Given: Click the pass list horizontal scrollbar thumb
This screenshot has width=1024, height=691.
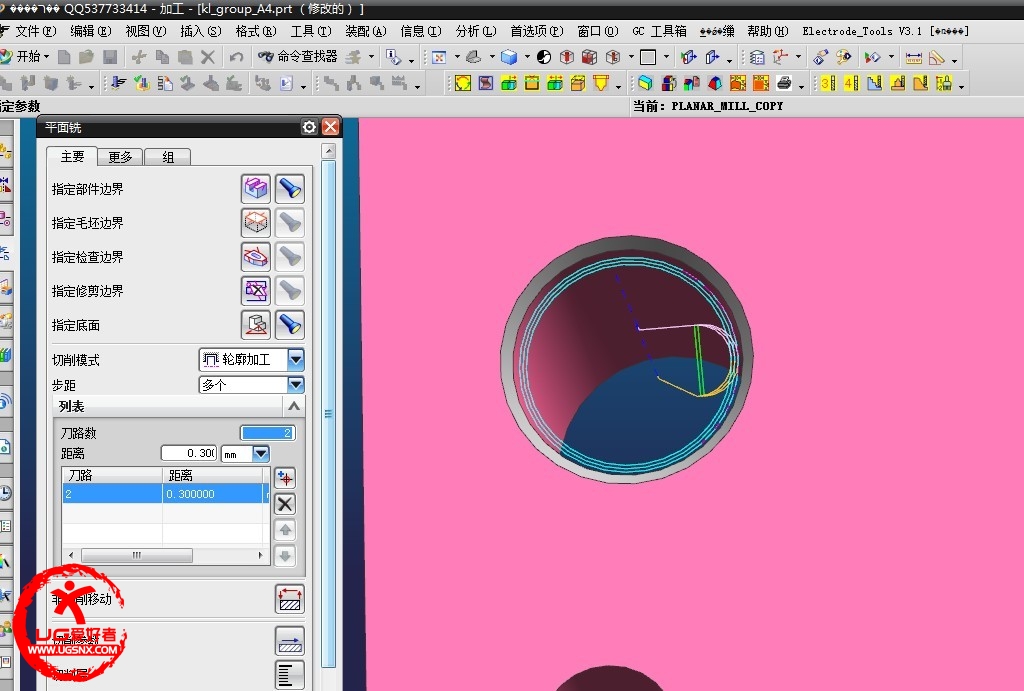Looking at the screenshot, I should click(136, 555).
